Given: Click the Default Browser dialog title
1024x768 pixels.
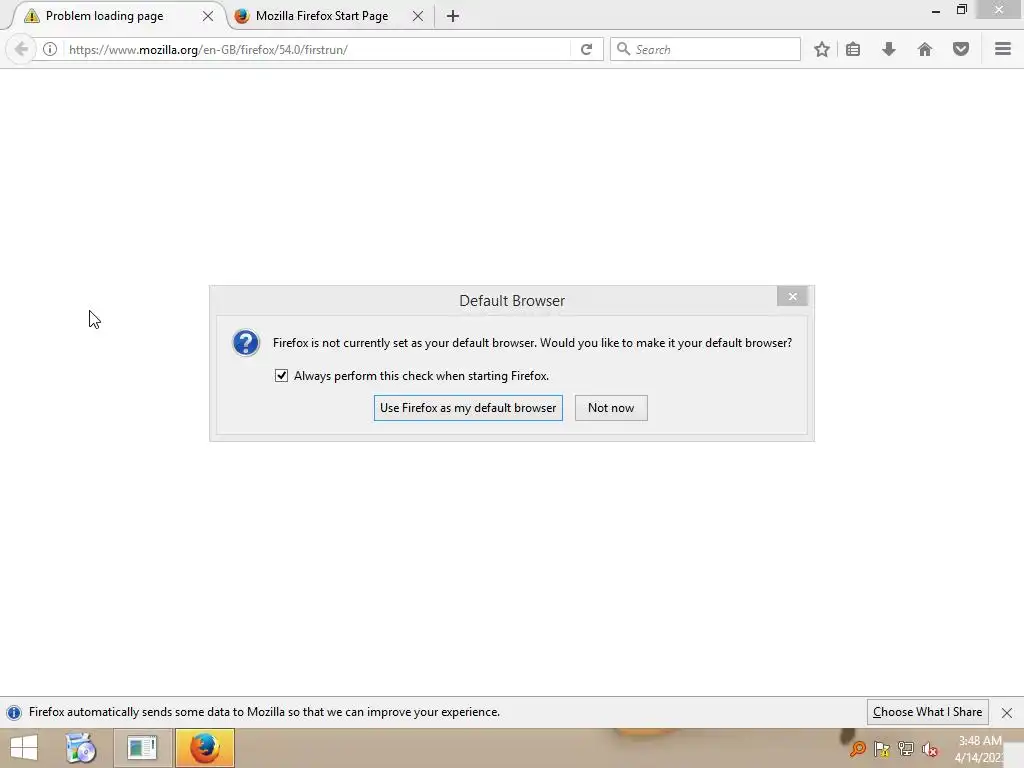Looking at the screenshot, I should coord(512,301).
